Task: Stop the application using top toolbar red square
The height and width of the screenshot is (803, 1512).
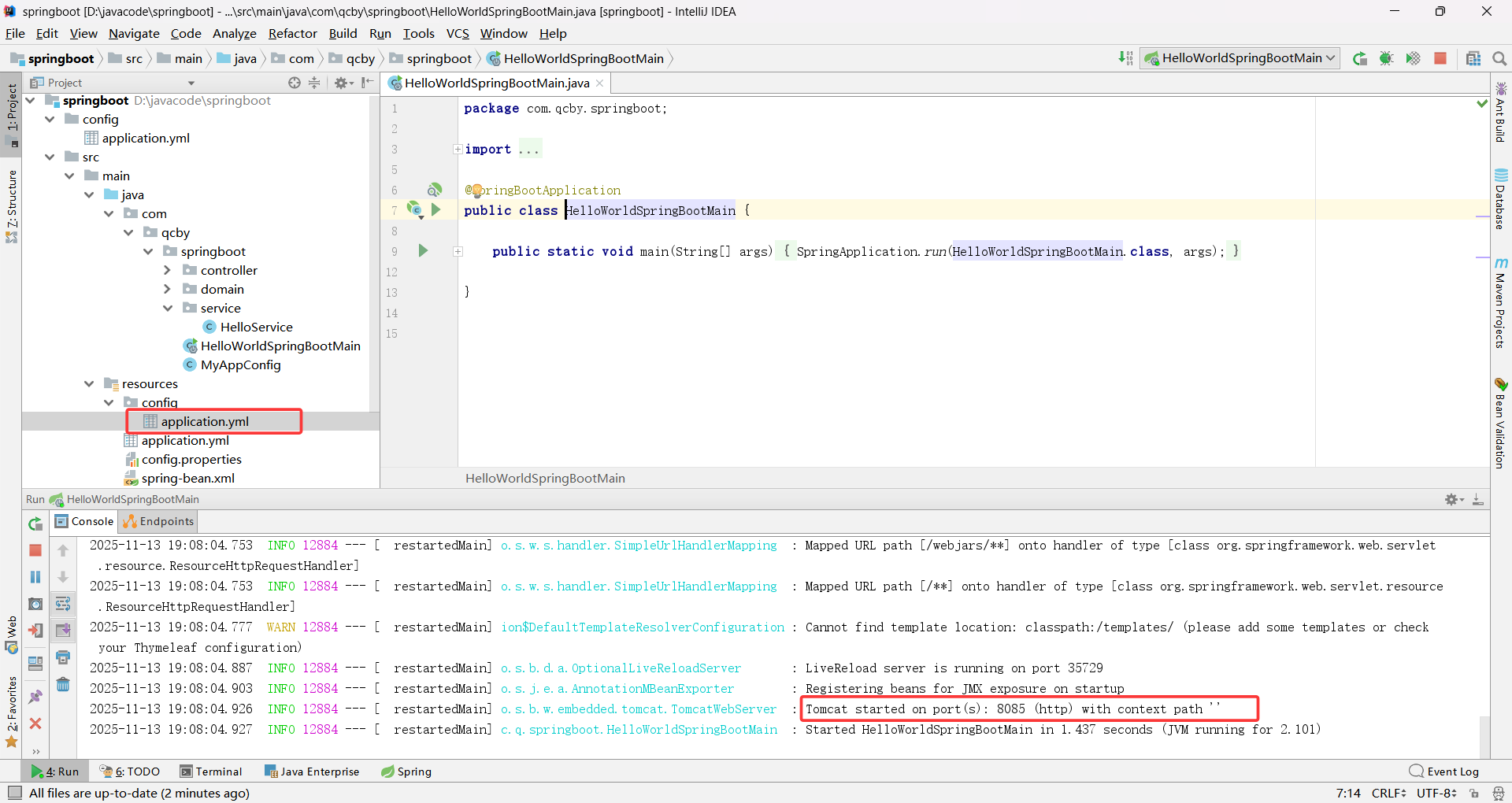Action: [x=1440, y=58]
